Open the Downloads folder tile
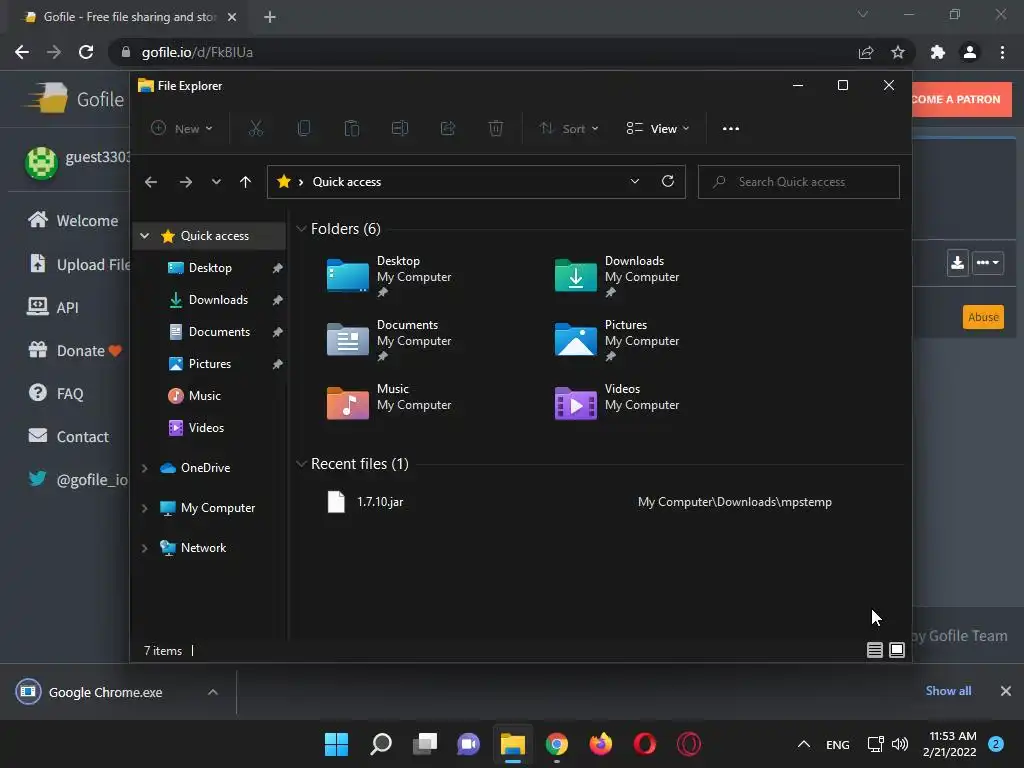The height and width of the screenshot is (768, 1024). point(616,276)
